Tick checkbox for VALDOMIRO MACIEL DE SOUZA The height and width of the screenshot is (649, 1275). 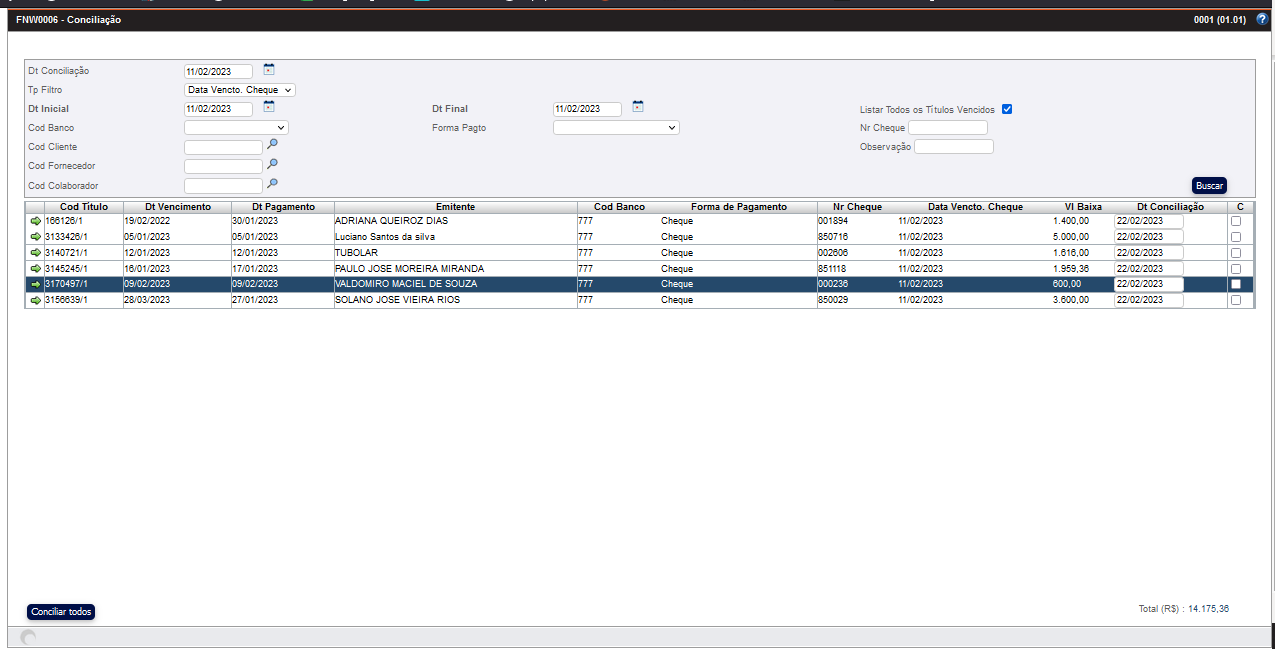coord(1236,284)
